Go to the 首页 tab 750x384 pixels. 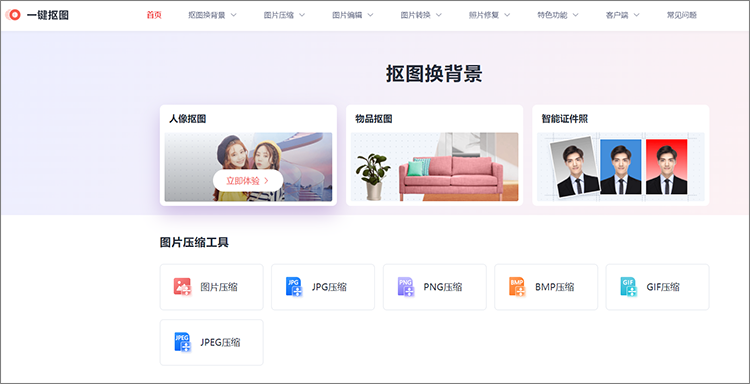tap(154, 15)
